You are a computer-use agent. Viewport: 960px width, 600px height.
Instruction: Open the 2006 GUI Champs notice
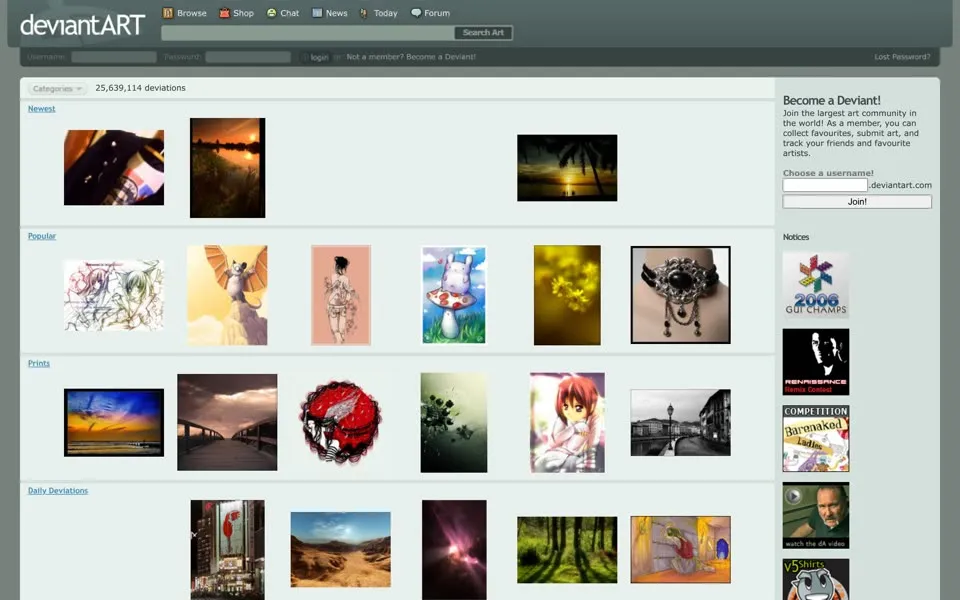pyautogui.click(x=816, y=285)
